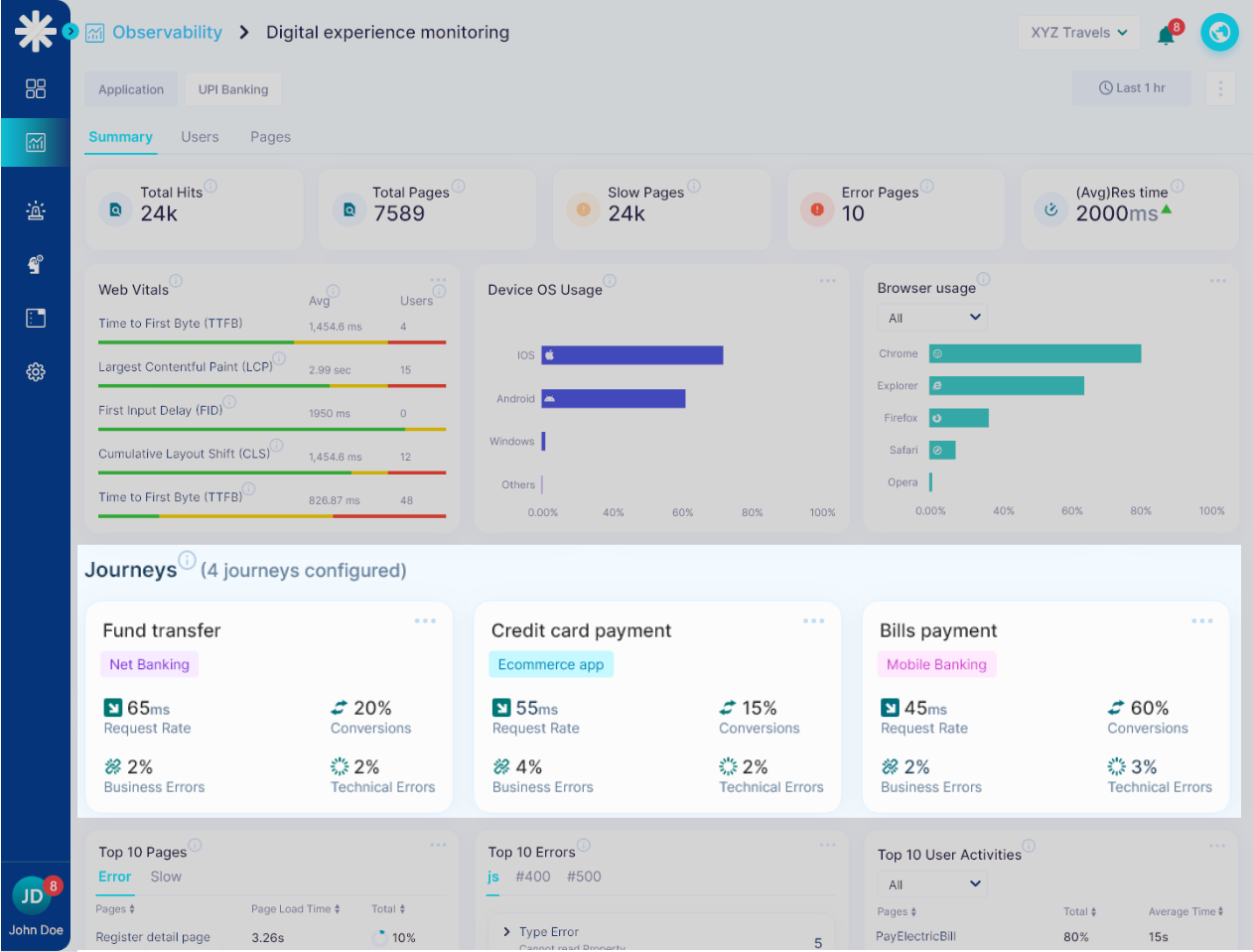Viewport: 1253px width, 952px height.
Task: Open the dashboard grid icon in sidebar
Action: pos(36,88)
